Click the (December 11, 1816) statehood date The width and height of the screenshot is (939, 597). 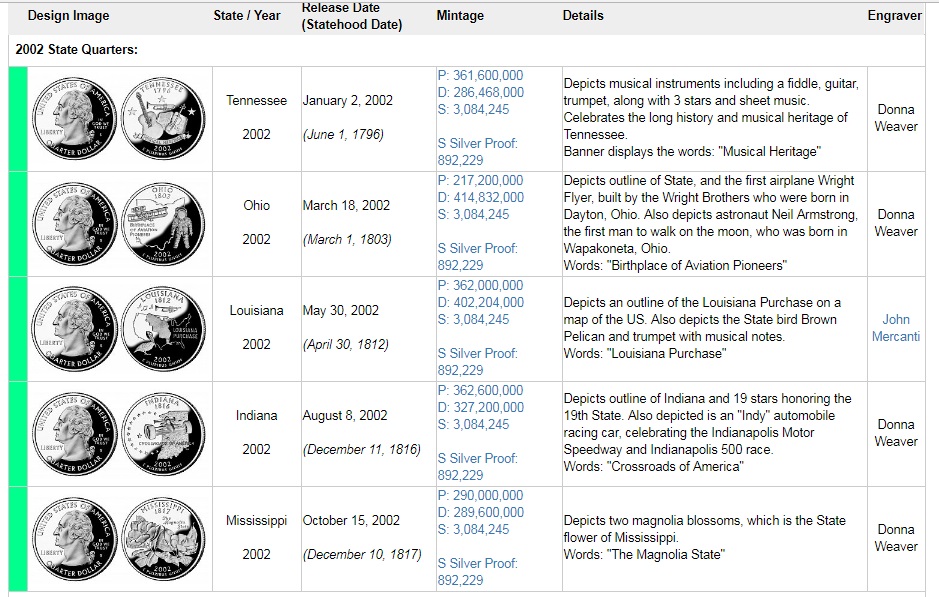point(362,449)
